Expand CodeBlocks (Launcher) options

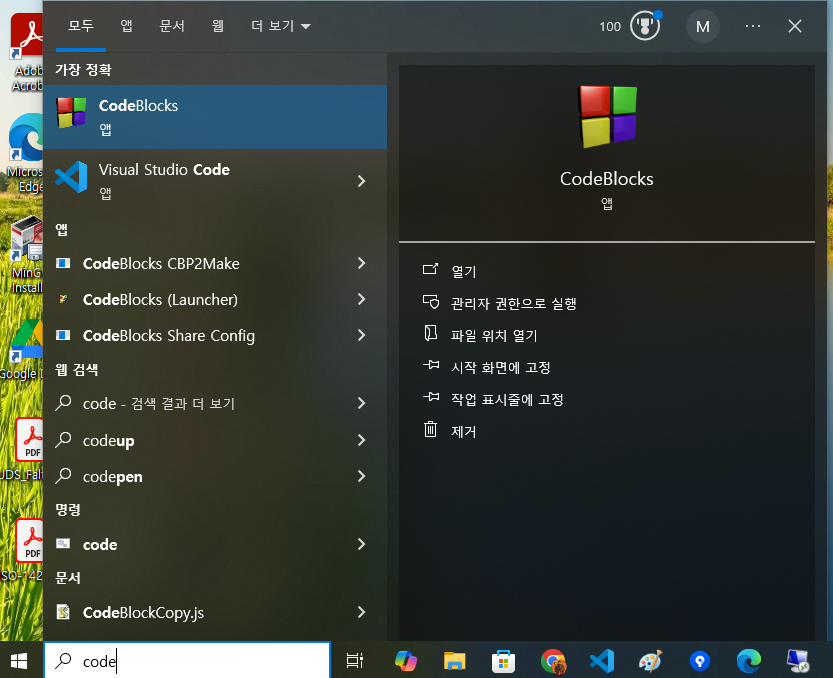pos(361,299)
